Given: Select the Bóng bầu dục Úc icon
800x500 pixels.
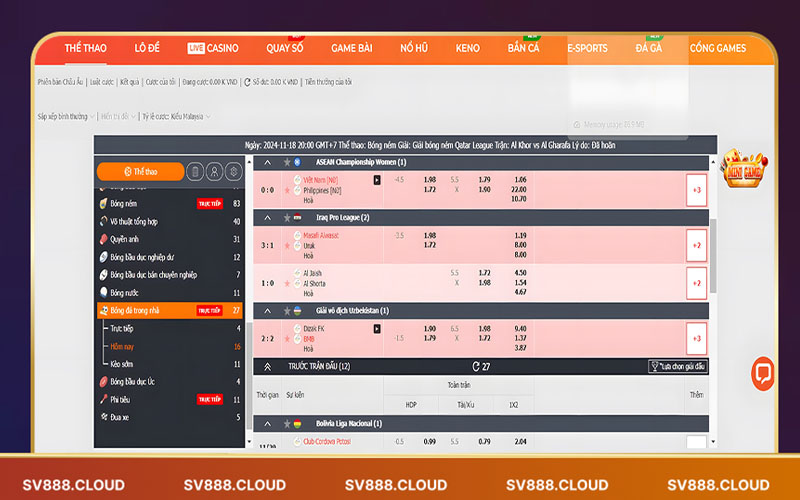Looking at the screenshot, I should (x=104, y=382).
